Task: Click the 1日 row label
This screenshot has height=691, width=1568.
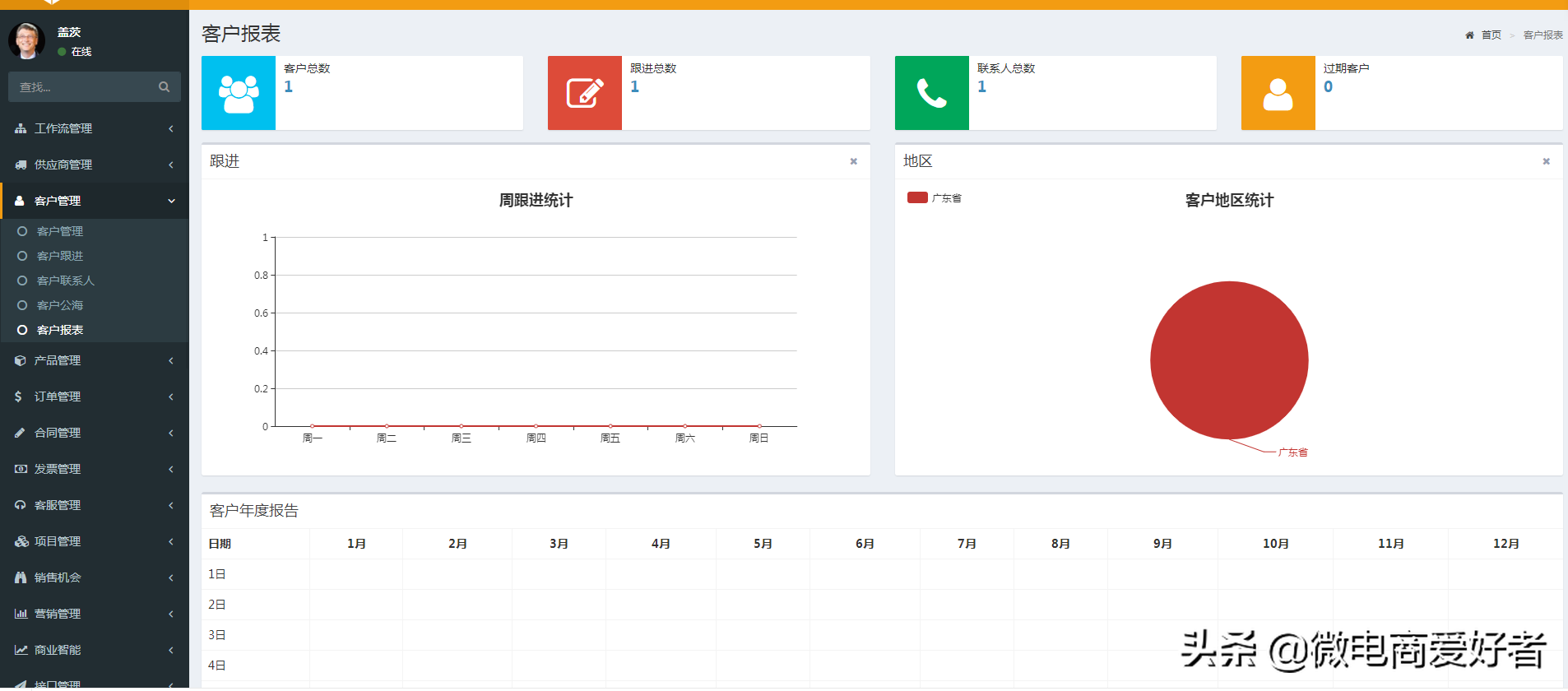Action: pyautogui.click(x=217, y=574)
